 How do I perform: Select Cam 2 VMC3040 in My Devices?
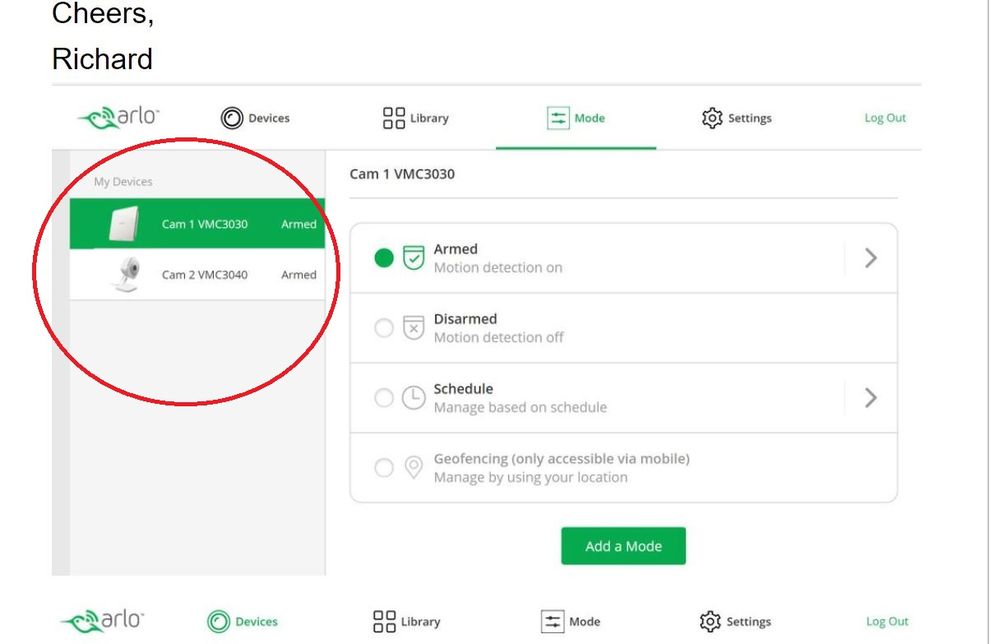[198, 275]
